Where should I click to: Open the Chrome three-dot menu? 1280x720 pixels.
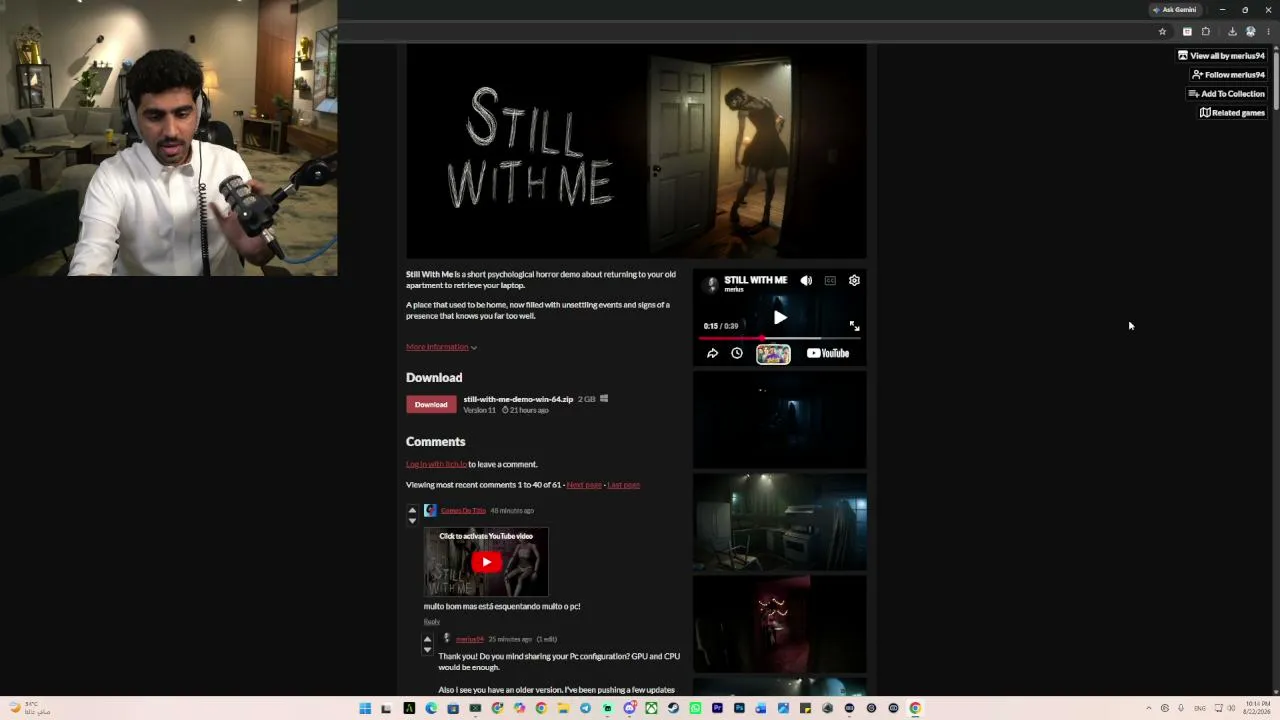1268,32
